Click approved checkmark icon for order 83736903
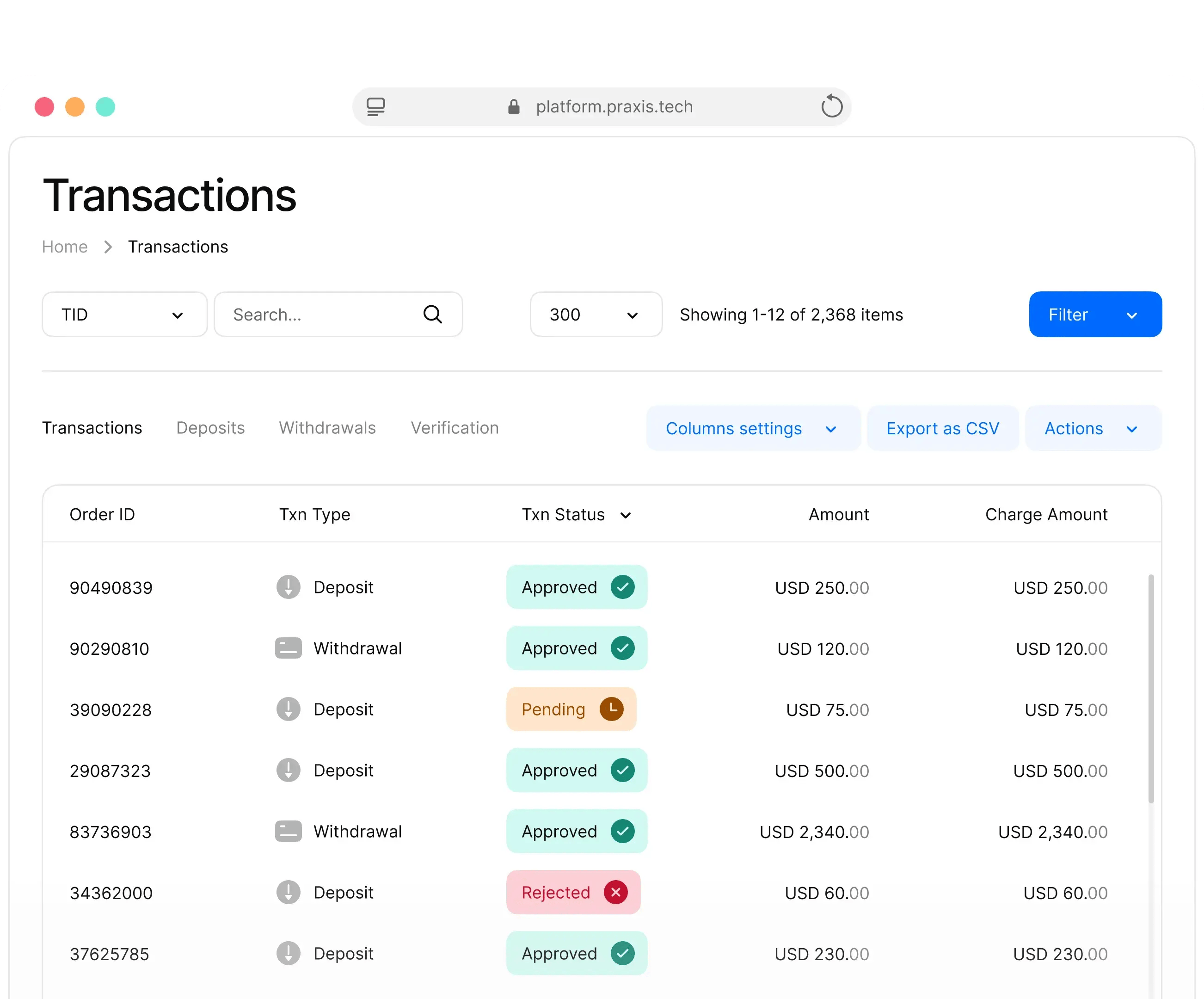The width and height of the screenshot is (1204, 999). coord(623,831)
